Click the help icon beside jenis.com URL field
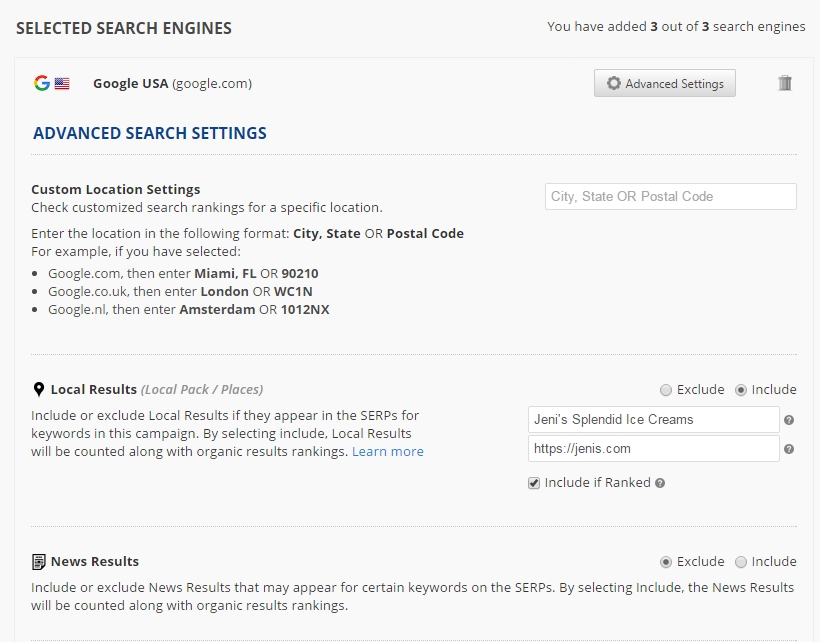 point(789,449)
